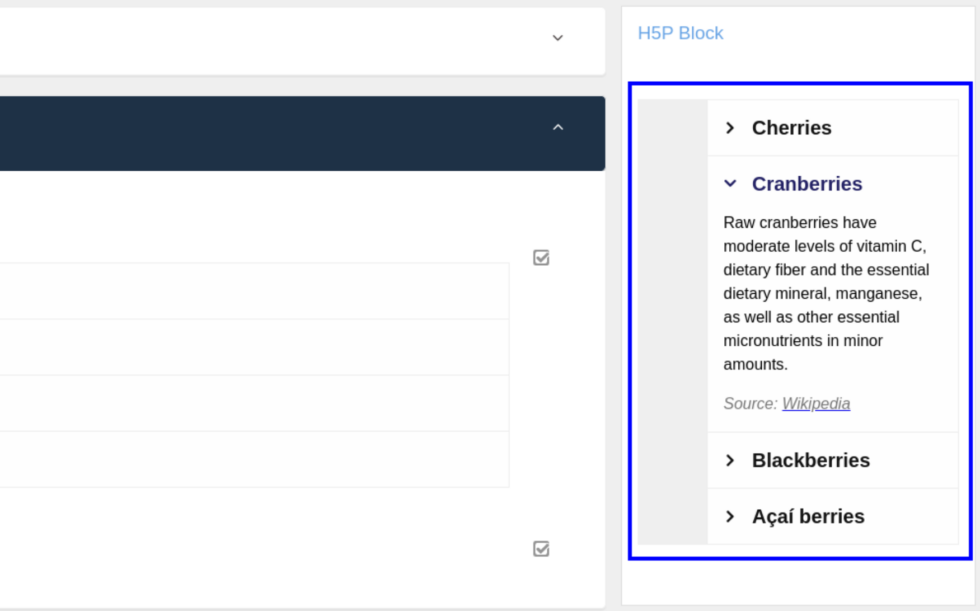Screen dimensions: 980x611
Task: Click the down arrow in the top panel
Action: [x=557, y=38]
